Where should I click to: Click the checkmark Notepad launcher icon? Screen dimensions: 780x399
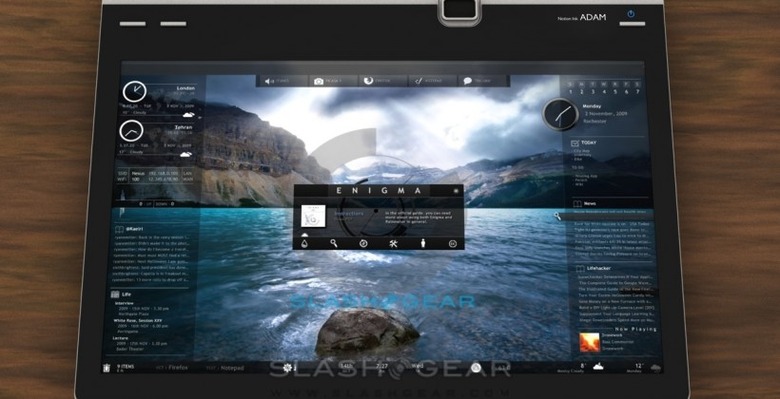click(x=418, y=81)
